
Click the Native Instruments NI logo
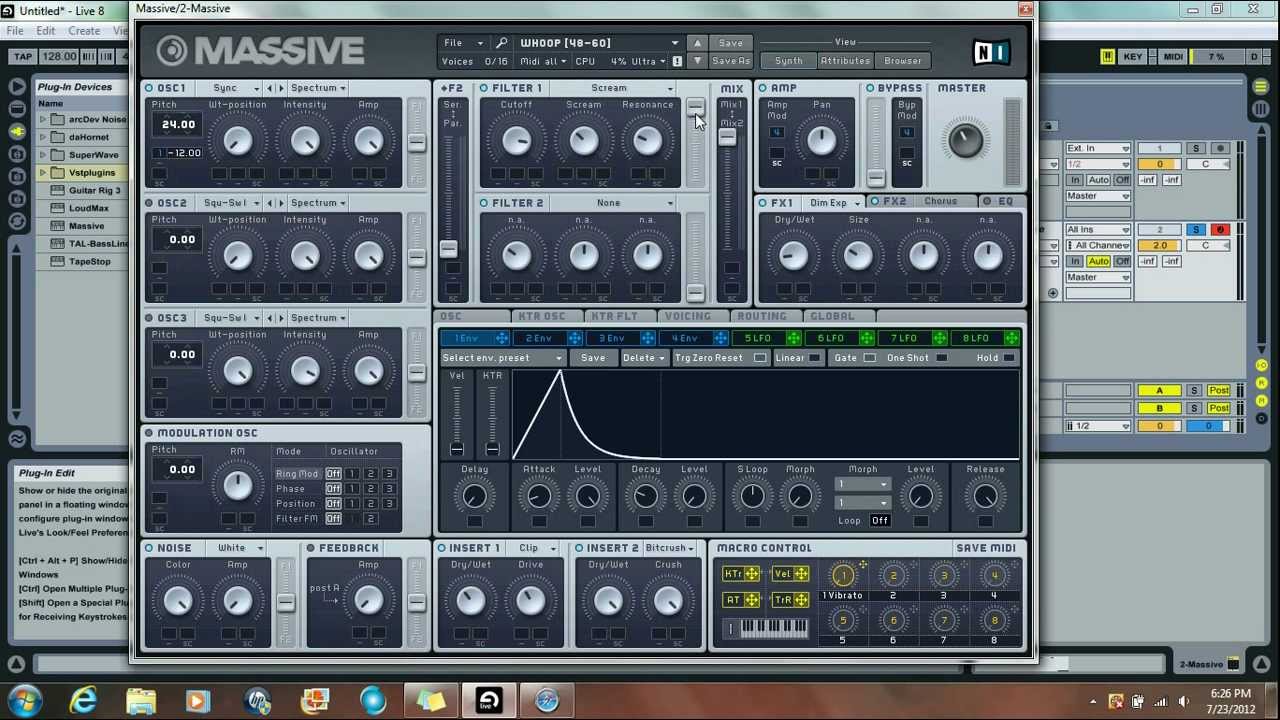coord(991,52)
